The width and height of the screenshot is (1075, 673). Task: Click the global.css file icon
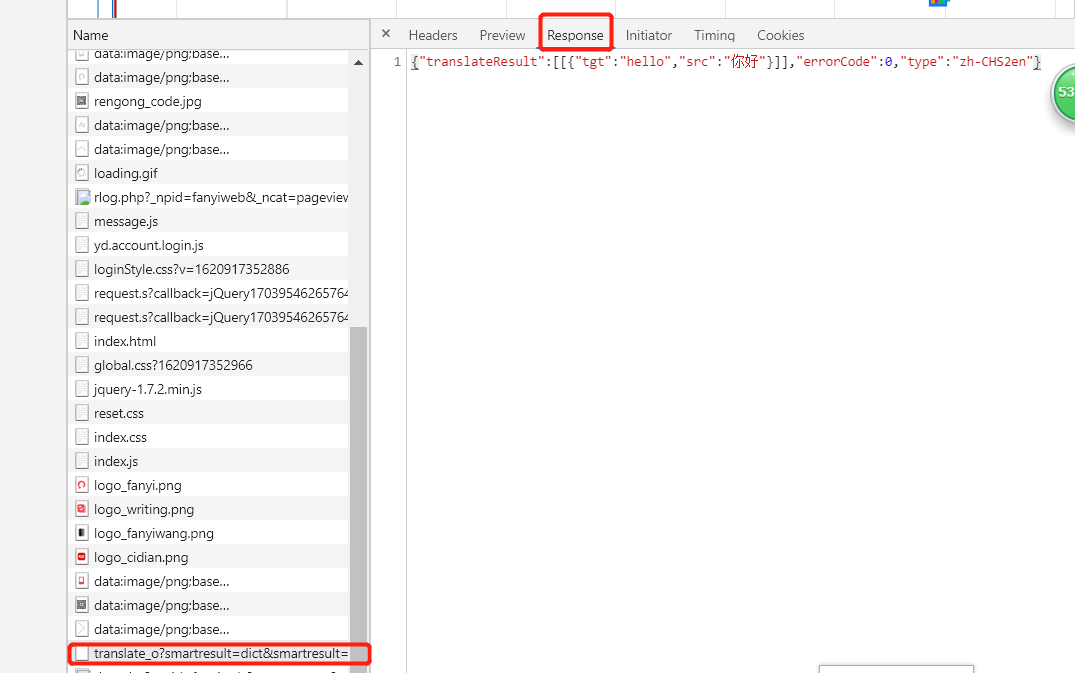(82, 365)
